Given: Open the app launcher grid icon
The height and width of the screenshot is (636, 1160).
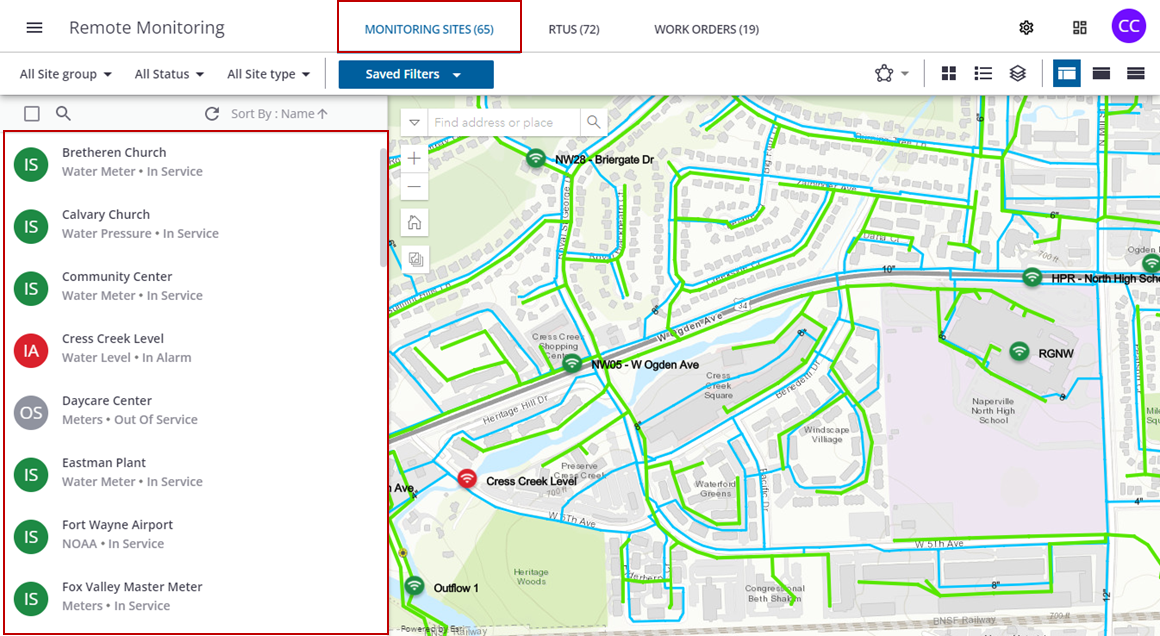Looking at the screenshot, I should (x=1079, y=27).
